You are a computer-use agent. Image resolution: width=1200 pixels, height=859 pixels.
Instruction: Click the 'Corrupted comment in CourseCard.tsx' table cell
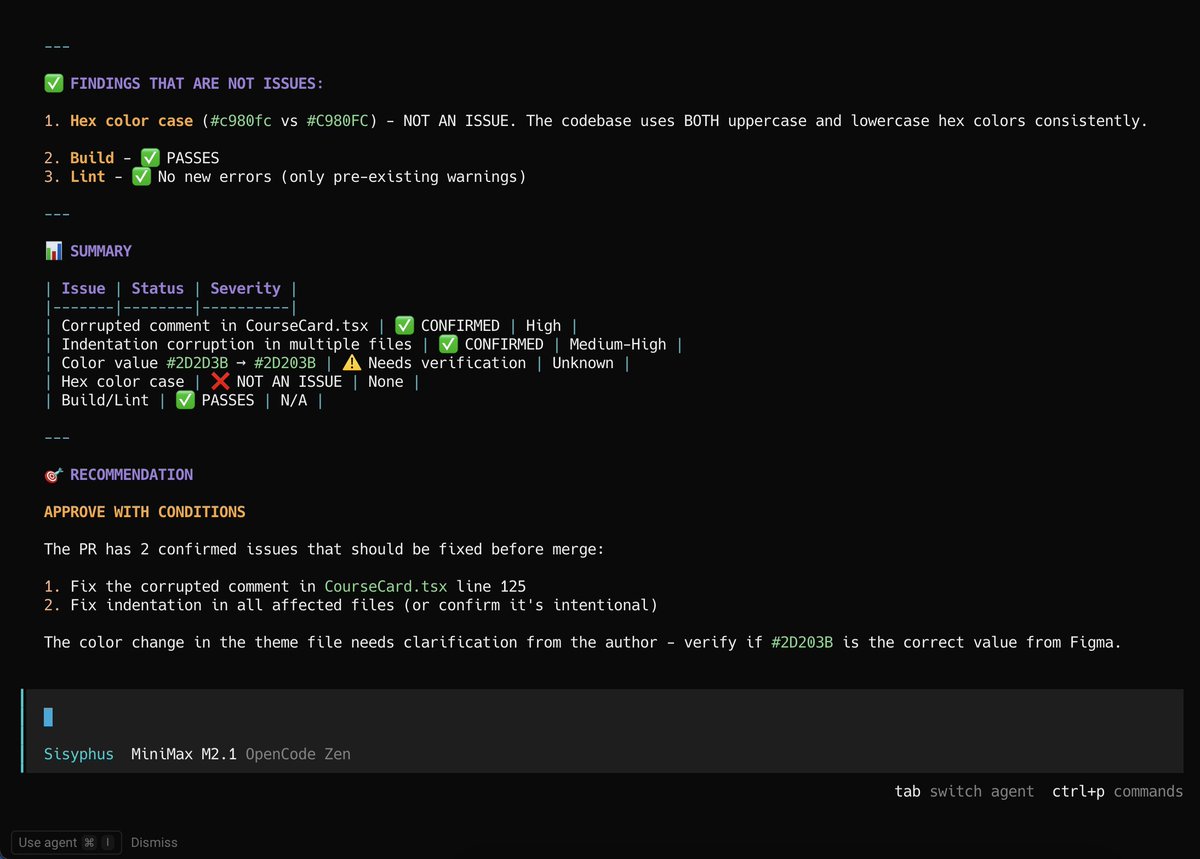point(215,326)
